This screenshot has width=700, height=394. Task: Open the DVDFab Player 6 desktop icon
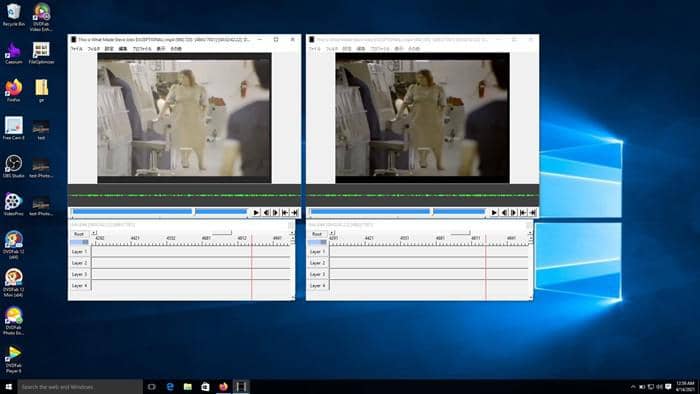click(x=13, y=360)
